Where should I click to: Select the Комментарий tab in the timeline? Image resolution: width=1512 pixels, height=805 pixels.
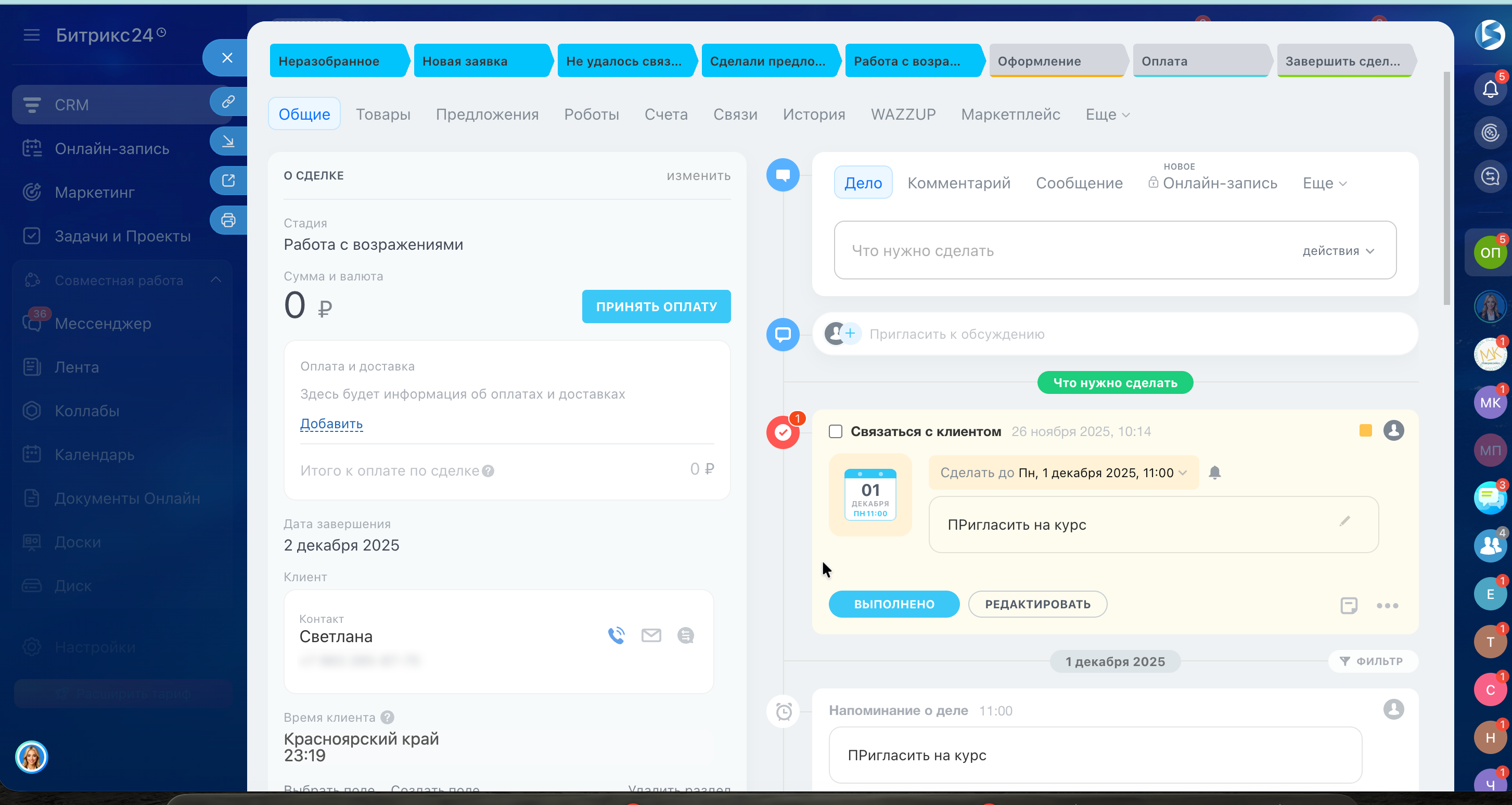(958, 183)
